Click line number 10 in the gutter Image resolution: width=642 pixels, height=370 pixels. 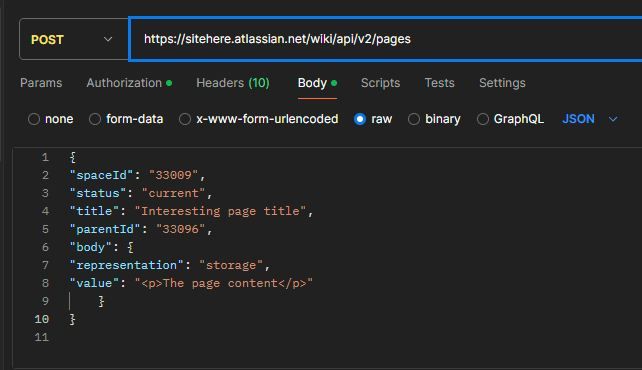(42, 319)
